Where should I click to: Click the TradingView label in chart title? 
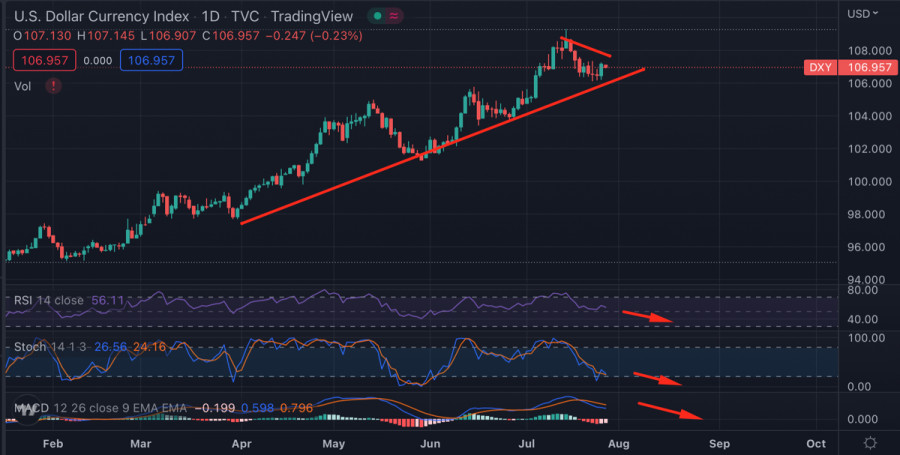[312, 16]
